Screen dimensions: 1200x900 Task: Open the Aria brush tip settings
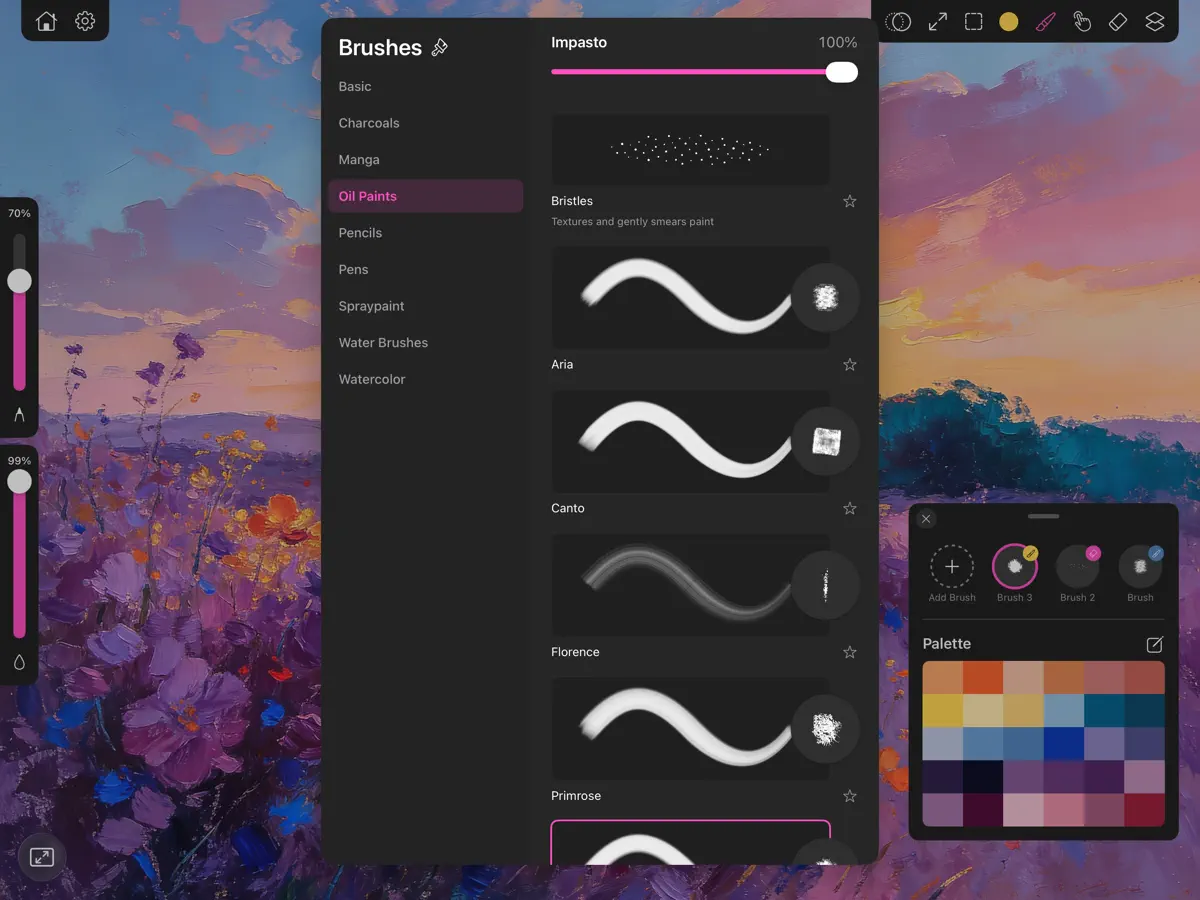pyautogui.click(x=825, y=297)
